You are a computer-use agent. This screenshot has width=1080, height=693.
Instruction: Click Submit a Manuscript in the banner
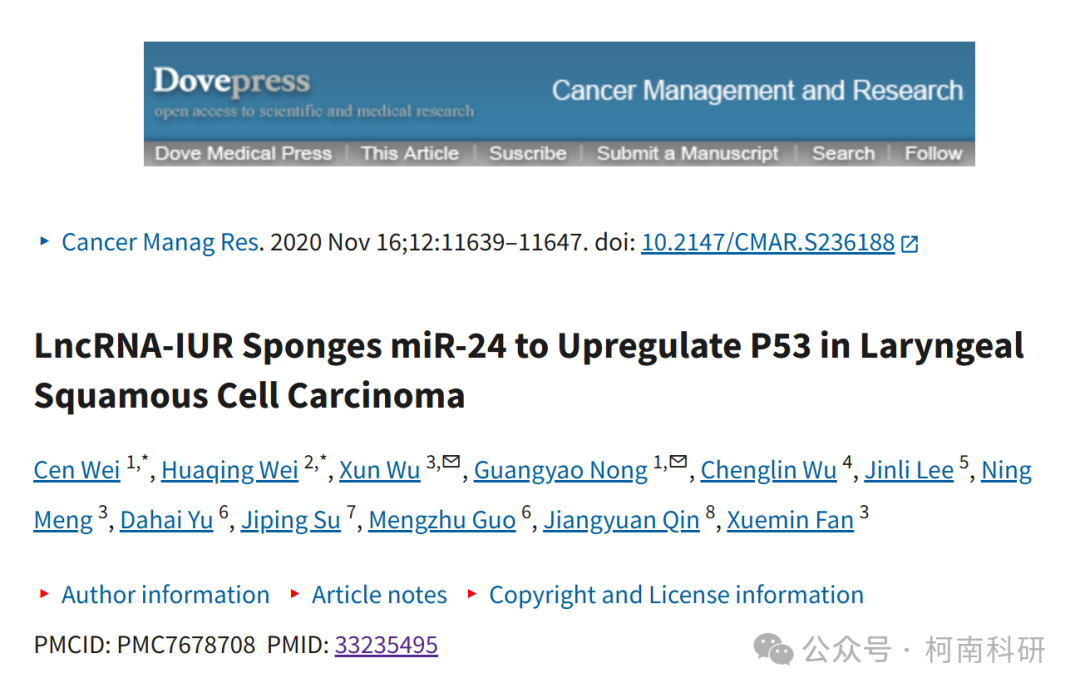(687, 153)
